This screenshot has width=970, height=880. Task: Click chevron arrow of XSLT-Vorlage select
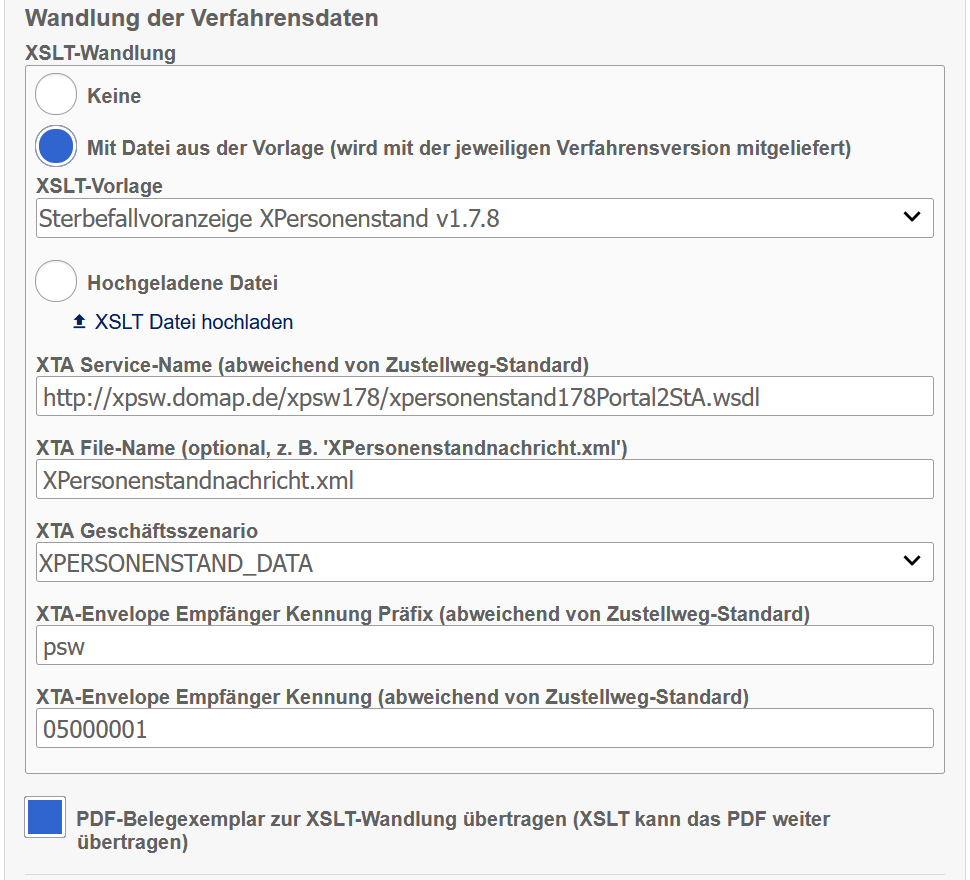click(x=911, y=217)
